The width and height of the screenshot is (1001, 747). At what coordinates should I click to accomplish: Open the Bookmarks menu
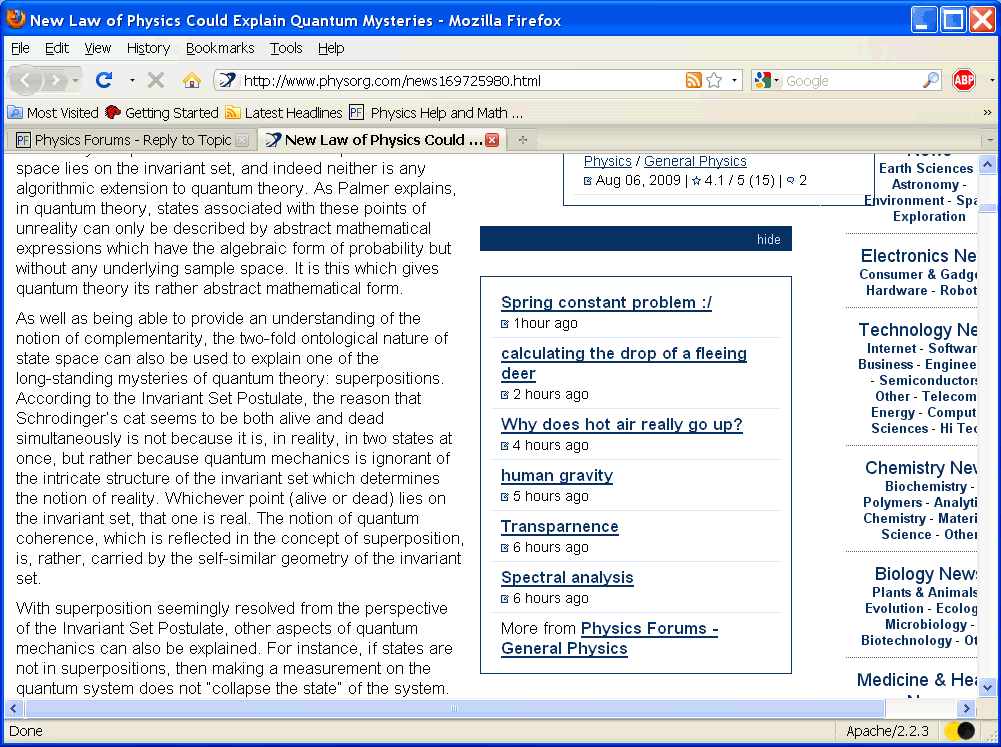point(220,48)
